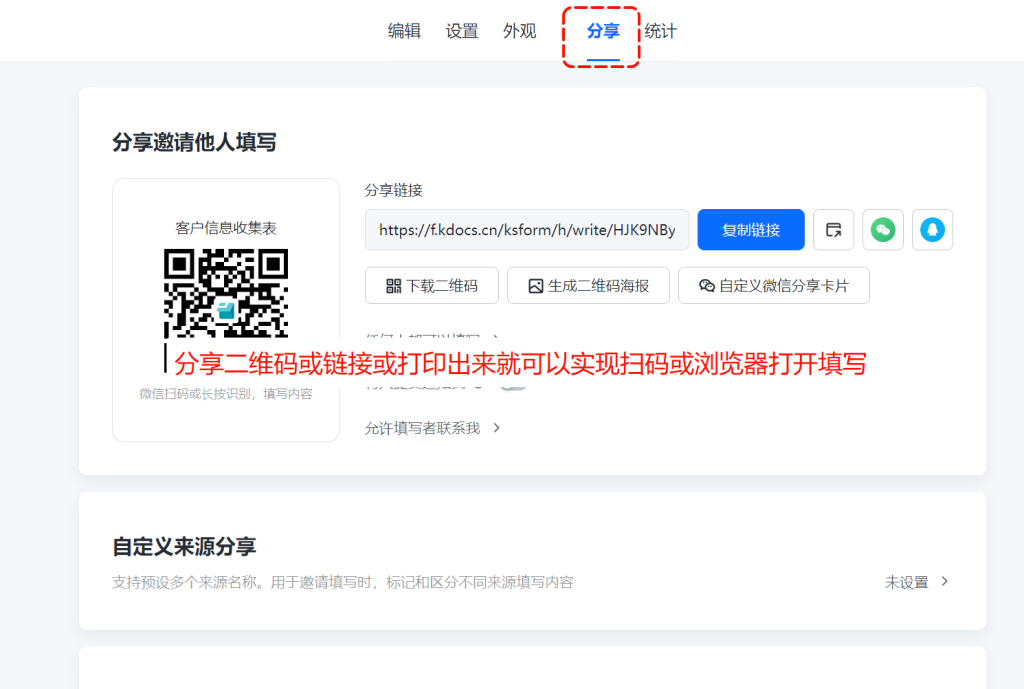
Task: Share via the green WeChat icon
Action: 883,230
